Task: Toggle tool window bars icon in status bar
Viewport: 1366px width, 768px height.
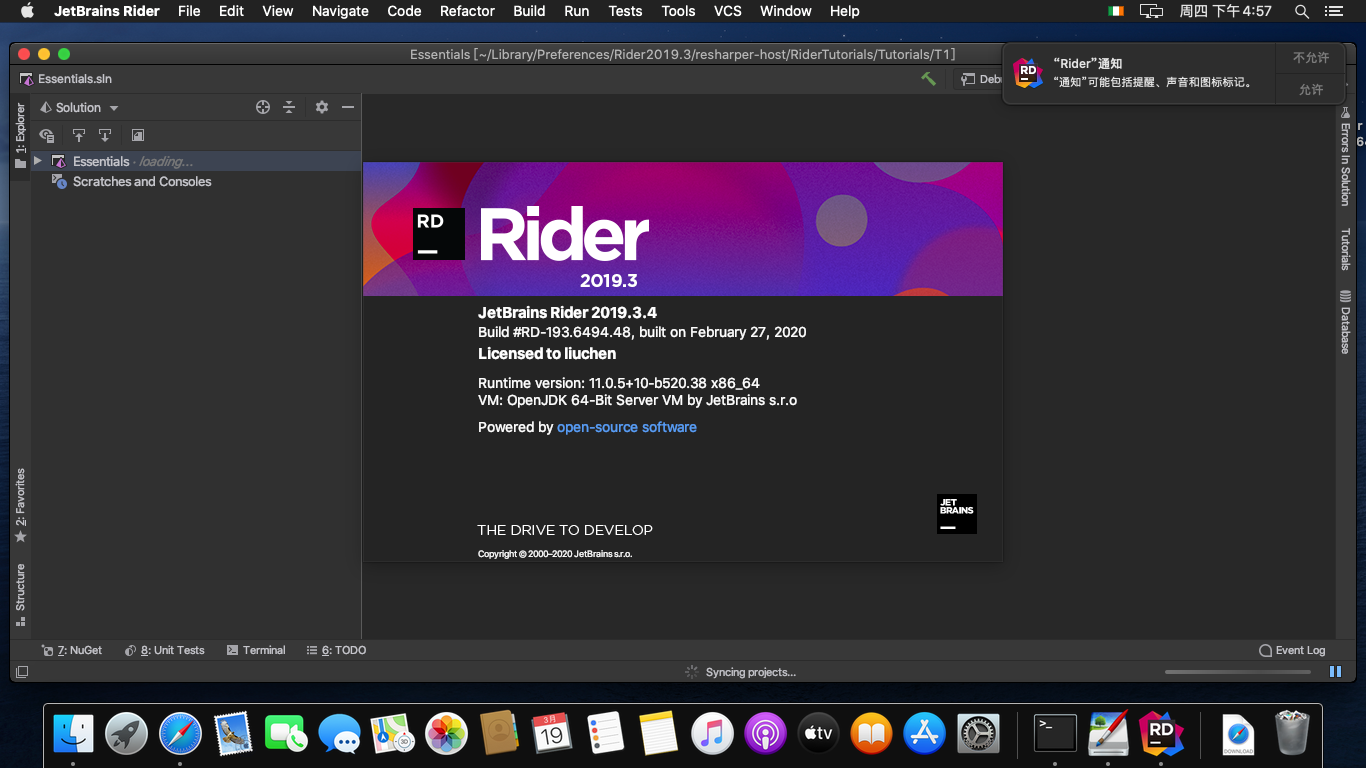Action: pos(22,672)
